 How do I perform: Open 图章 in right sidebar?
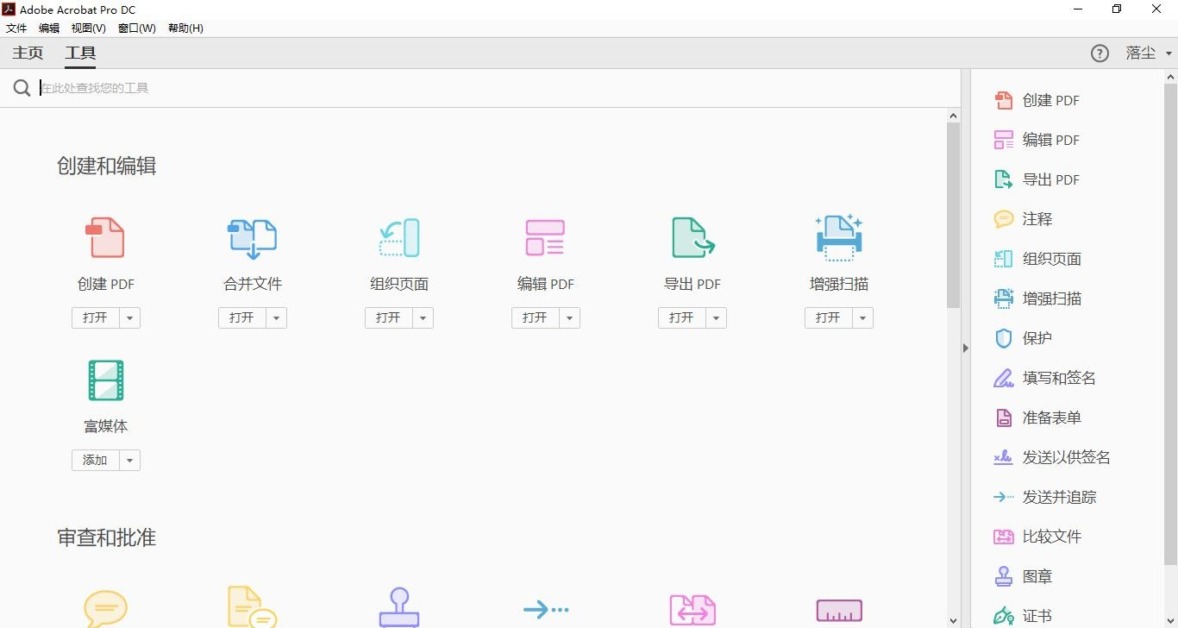1022,576
